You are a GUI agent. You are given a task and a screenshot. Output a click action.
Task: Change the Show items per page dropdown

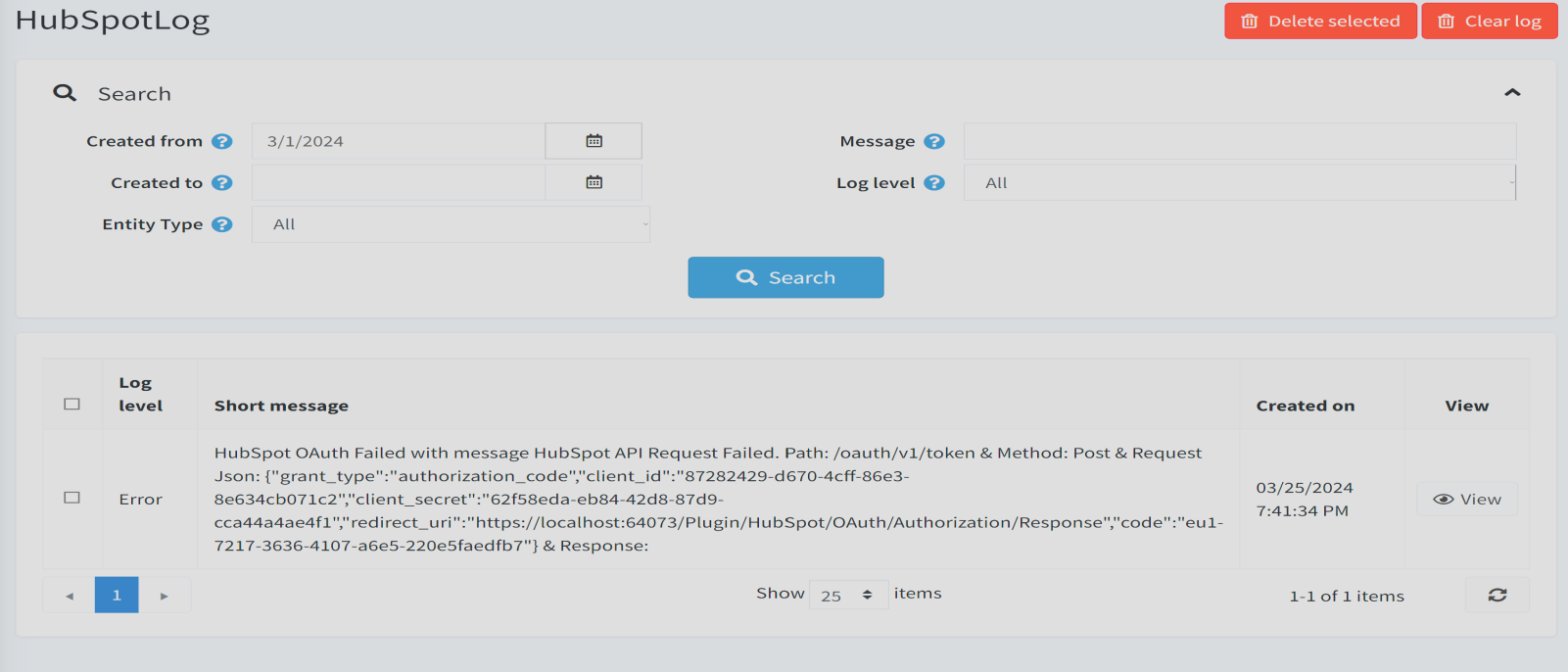click(848, 595)
